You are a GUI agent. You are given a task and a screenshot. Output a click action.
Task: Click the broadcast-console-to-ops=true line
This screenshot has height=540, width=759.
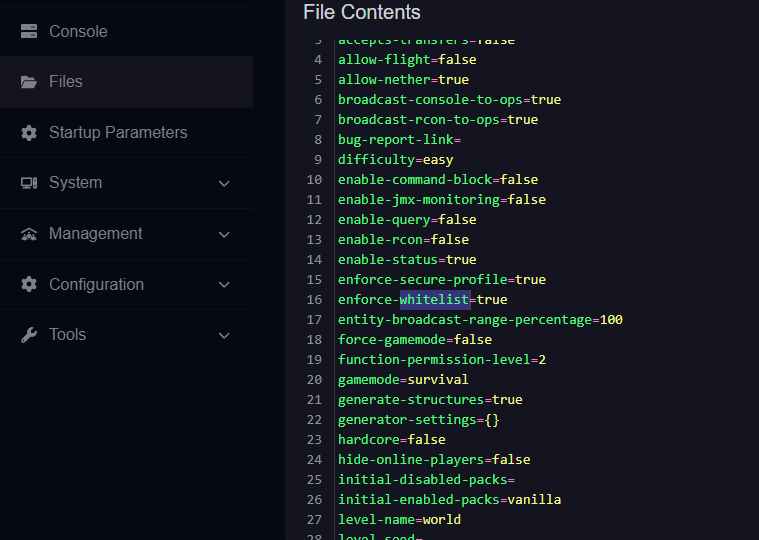coord(449,100)
